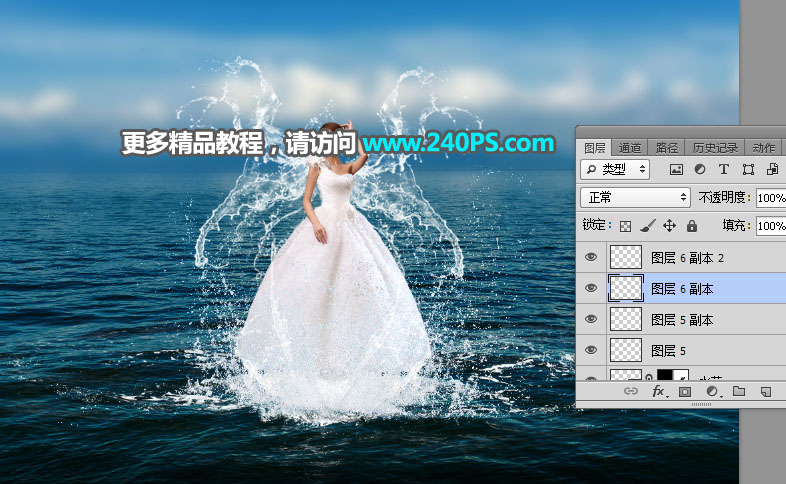Image resolution: width=786 pixels, height=484 pixels.
Task: Select layer name 图层 6 副本 2
Action: point(687,258)
